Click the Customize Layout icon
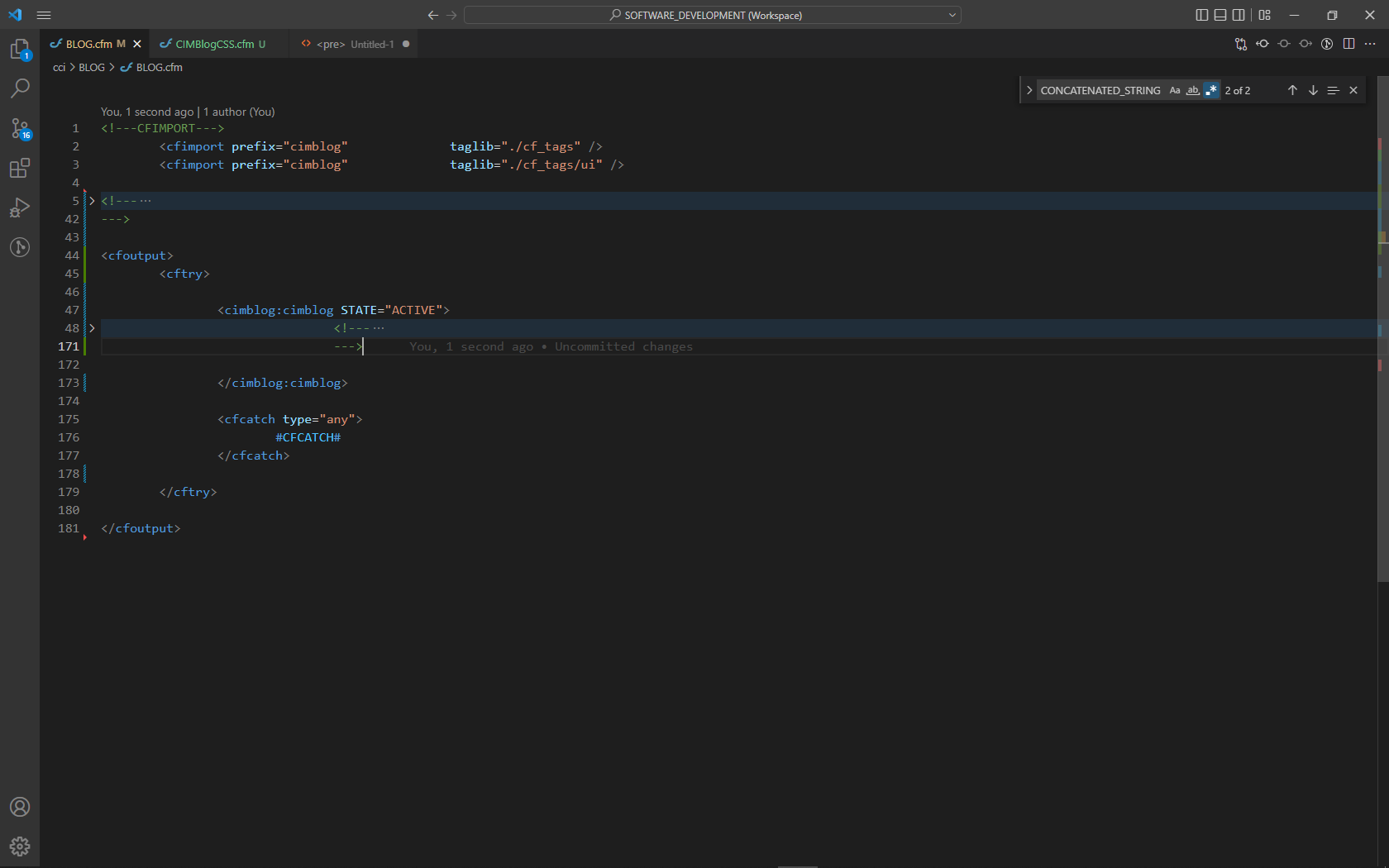This screenshot has height=868, width=1389. (1265, 15)
